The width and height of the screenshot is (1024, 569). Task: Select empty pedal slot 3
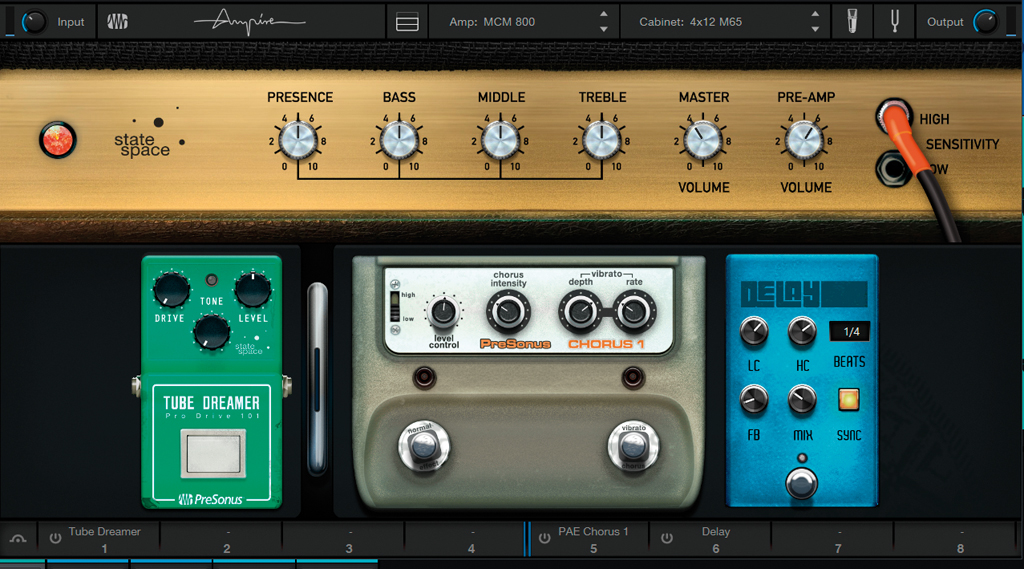tap(344, 539)
